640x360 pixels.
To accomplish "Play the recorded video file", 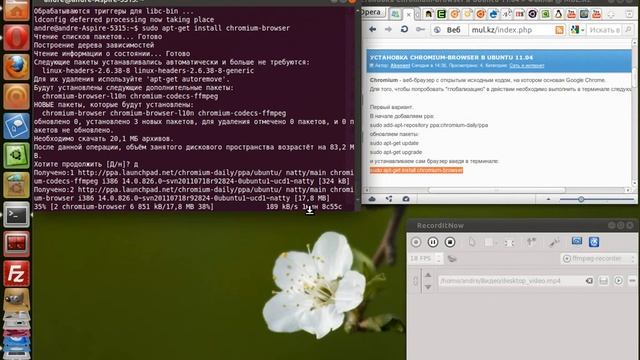I will click(x=618, y=281).
